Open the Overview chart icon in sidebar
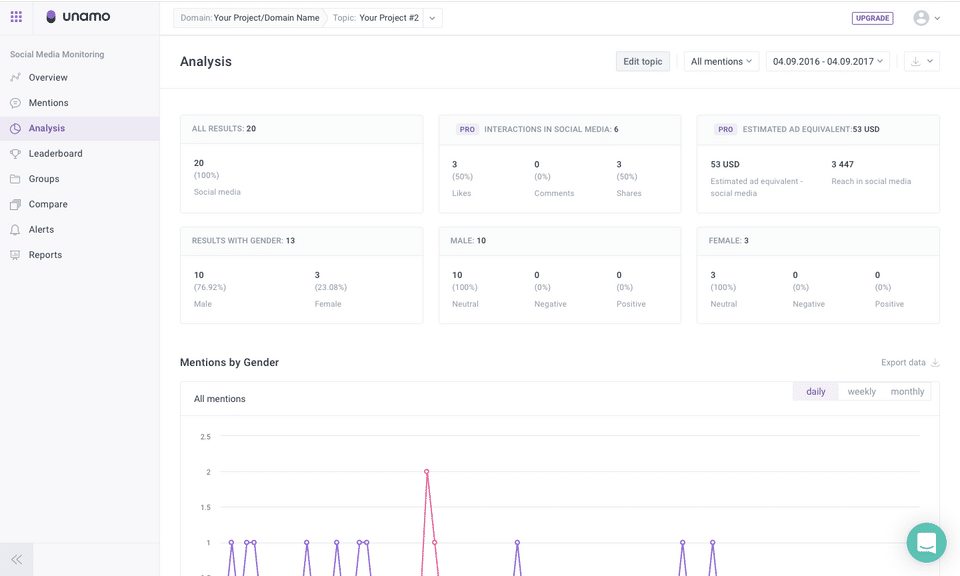 [15, 78]
